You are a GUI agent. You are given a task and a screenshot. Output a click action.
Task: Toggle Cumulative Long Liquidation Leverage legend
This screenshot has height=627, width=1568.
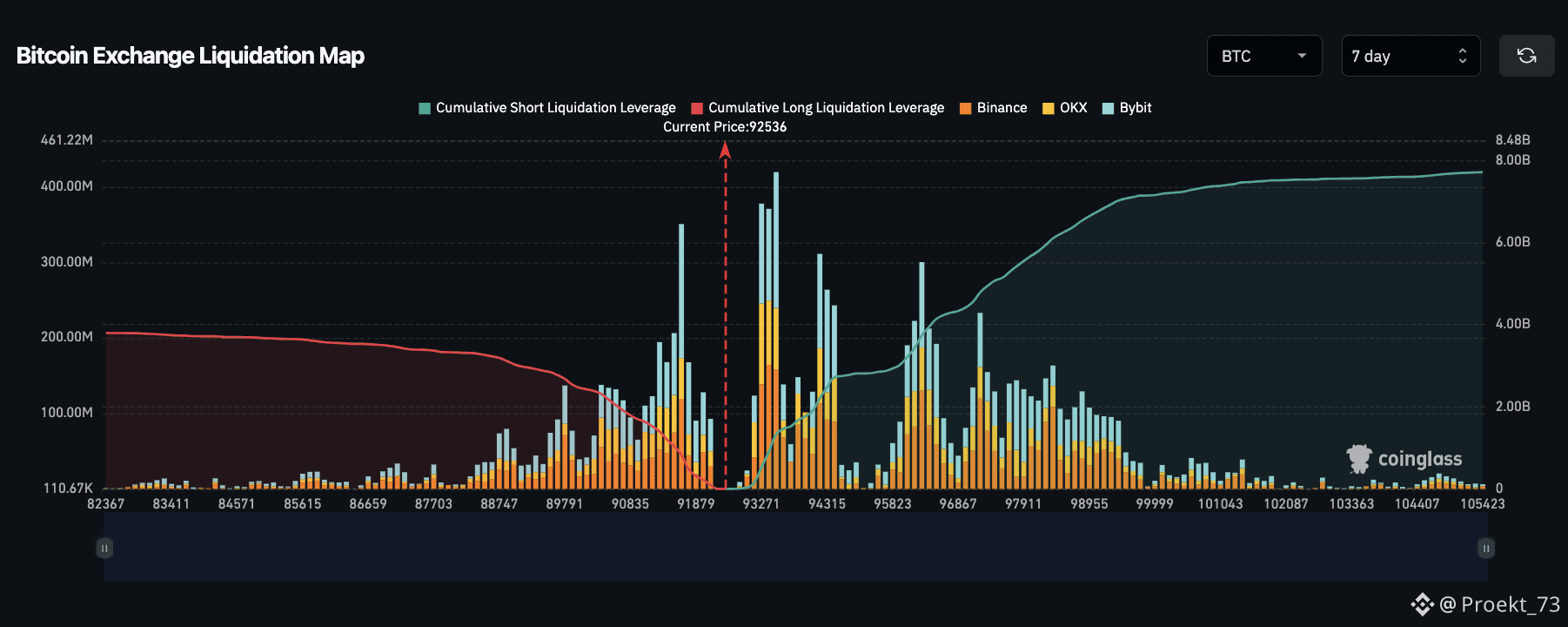pyautogui.click(x=818, y=108)
